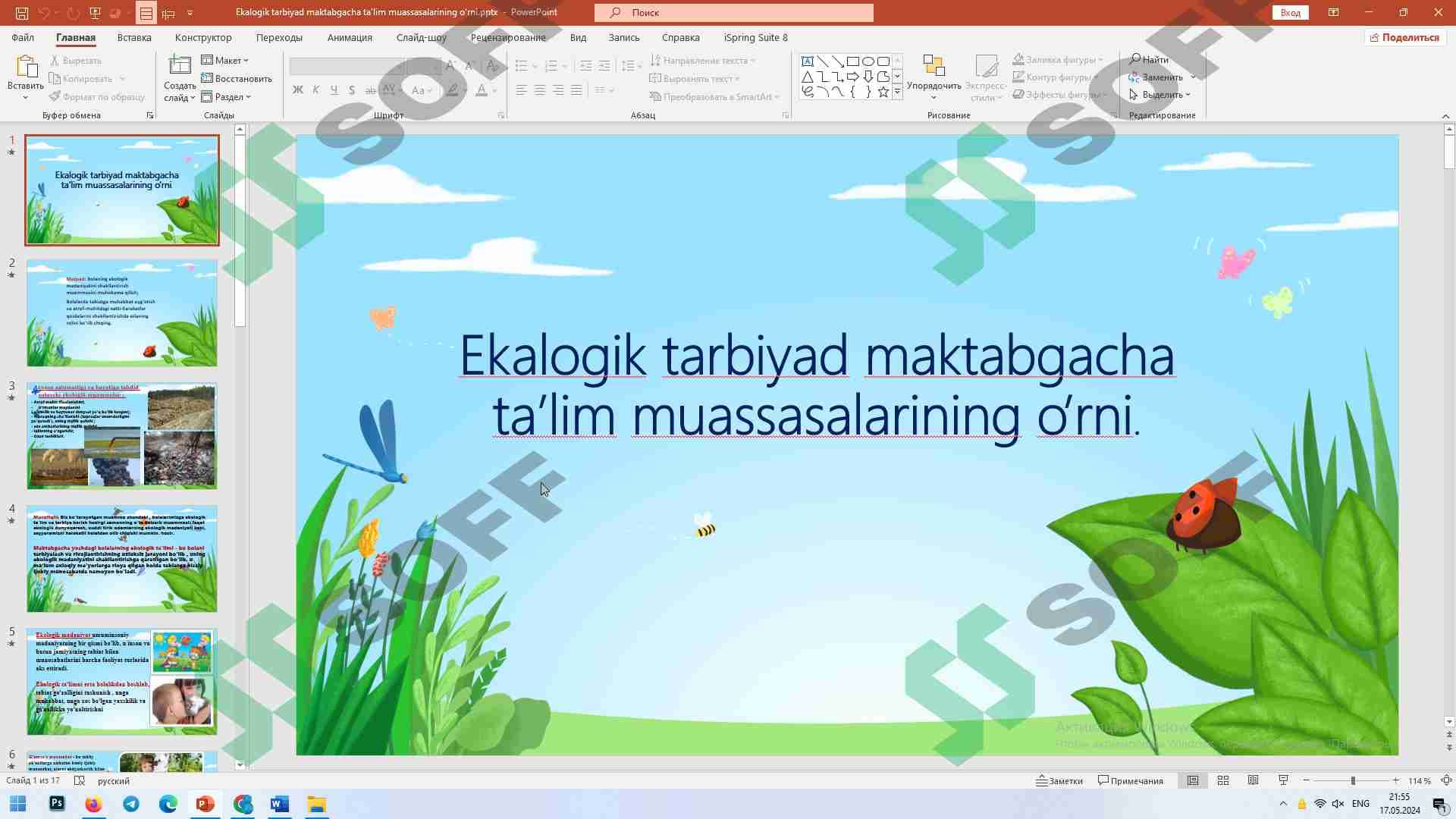This screenshot has height=819, width=1456.
Task: Collapse the ribbon chevron
Action: pos(1445,115)
